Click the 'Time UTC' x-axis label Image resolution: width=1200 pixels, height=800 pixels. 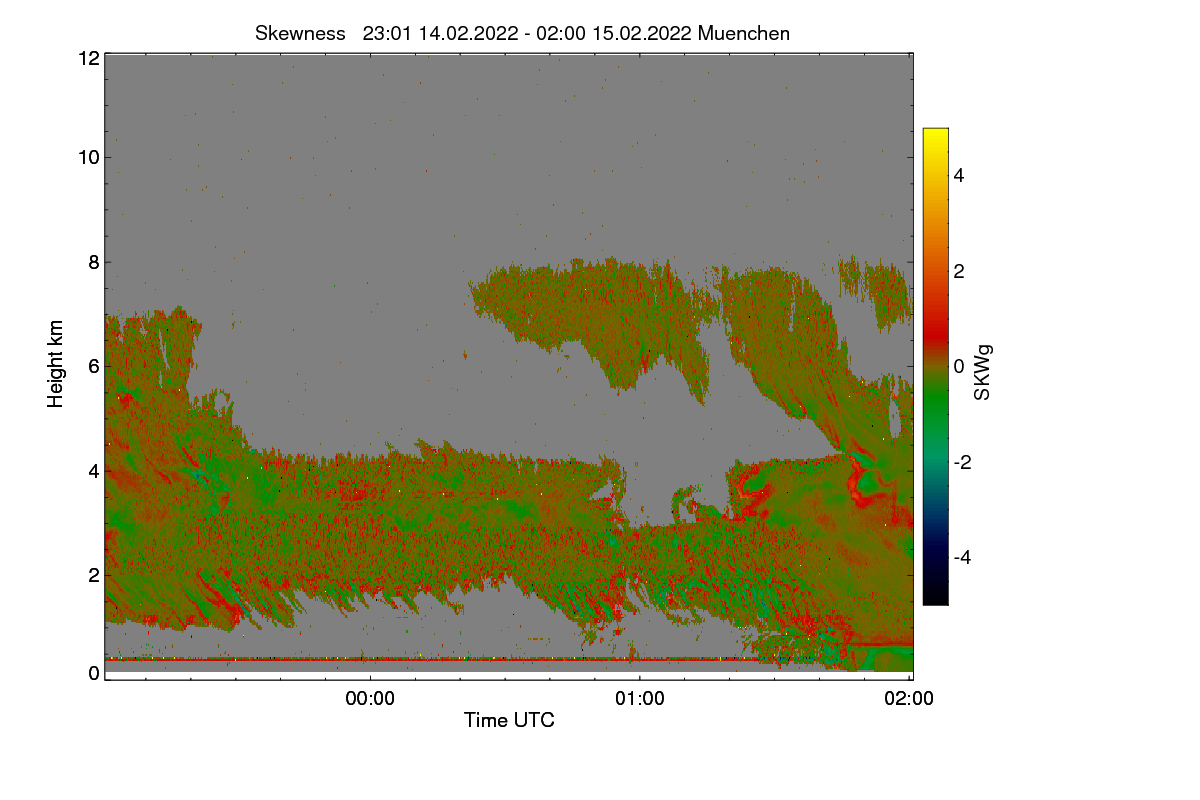[509, 719]
